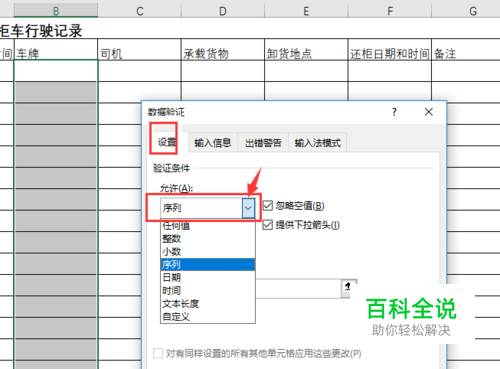Toggle the 忽略空值(B) checkbox

click(268, 206)
